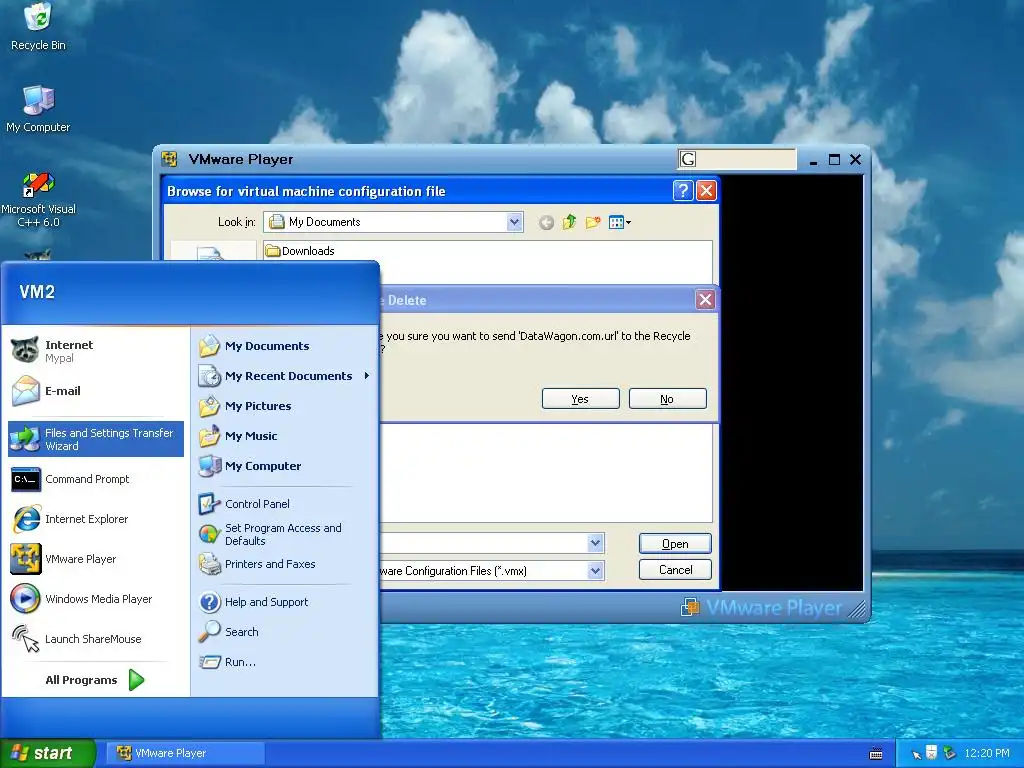Open My Computer from Start menu
Image resolution: width=1024 pixels, height=768 pixels.
click(x=284, y=466)
